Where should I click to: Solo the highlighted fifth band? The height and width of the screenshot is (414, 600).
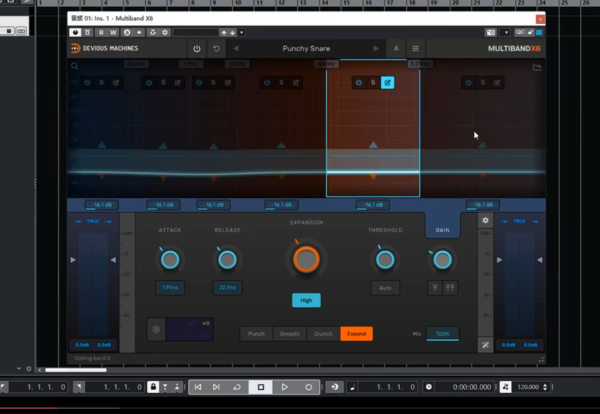pos(373,83)
